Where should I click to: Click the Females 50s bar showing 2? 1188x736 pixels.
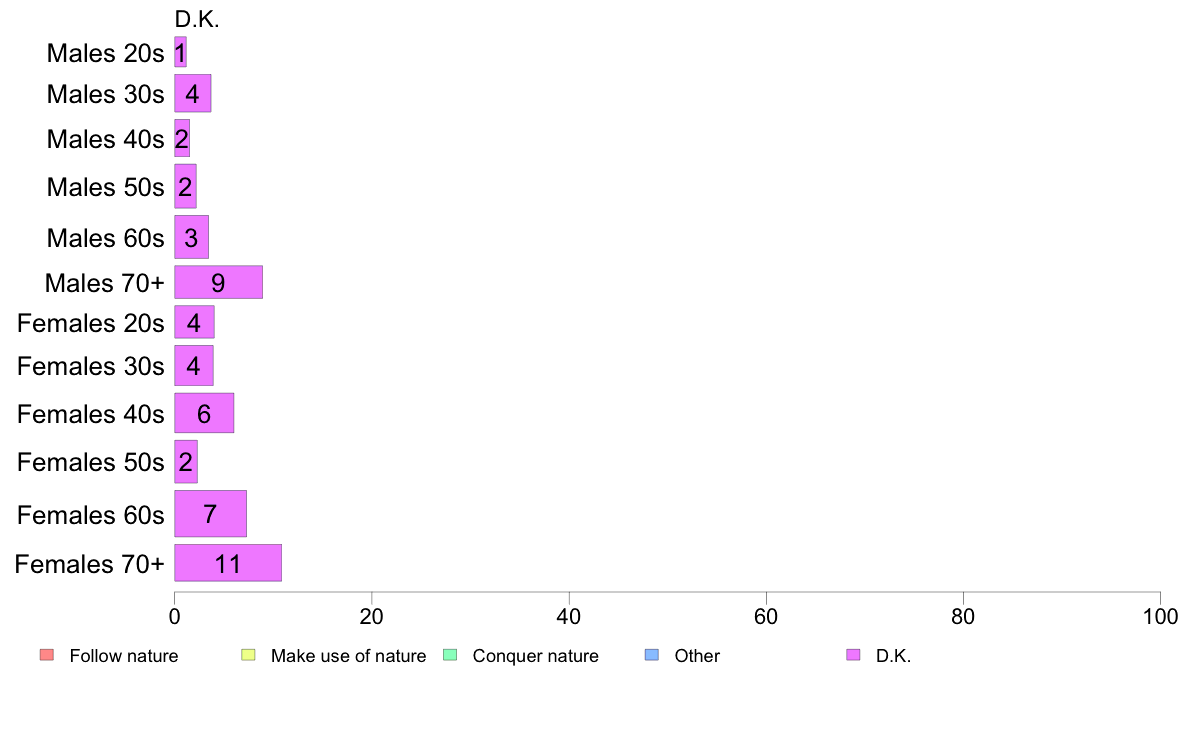tap(186, 462)
